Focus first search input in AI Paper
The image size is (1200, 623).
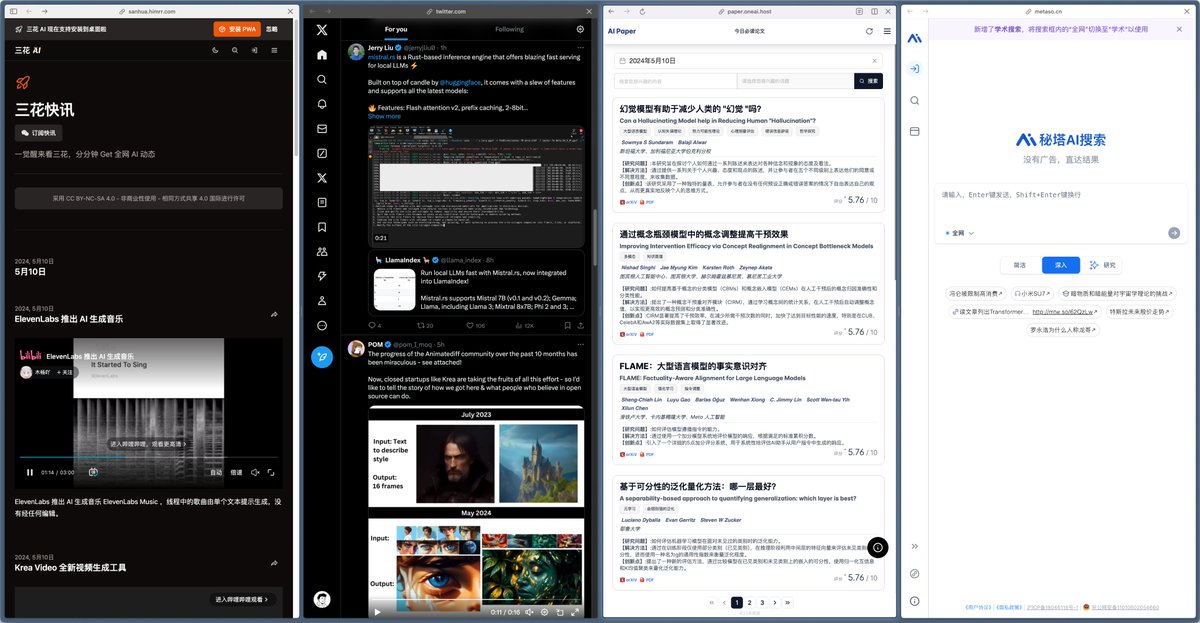pos(675,81)
